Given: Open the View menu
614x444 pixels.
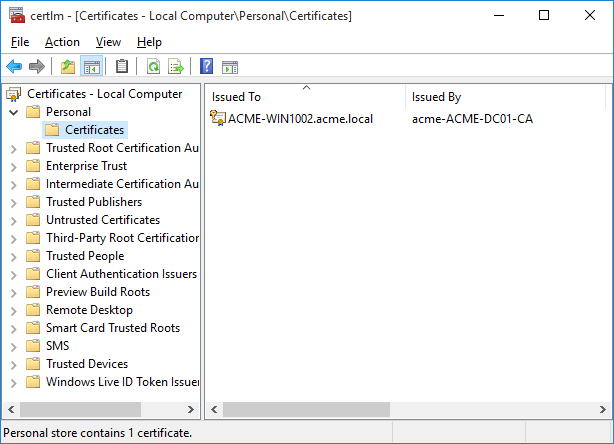Looking at the screenshot, I should pyautogui.click(x=108, y=42).
